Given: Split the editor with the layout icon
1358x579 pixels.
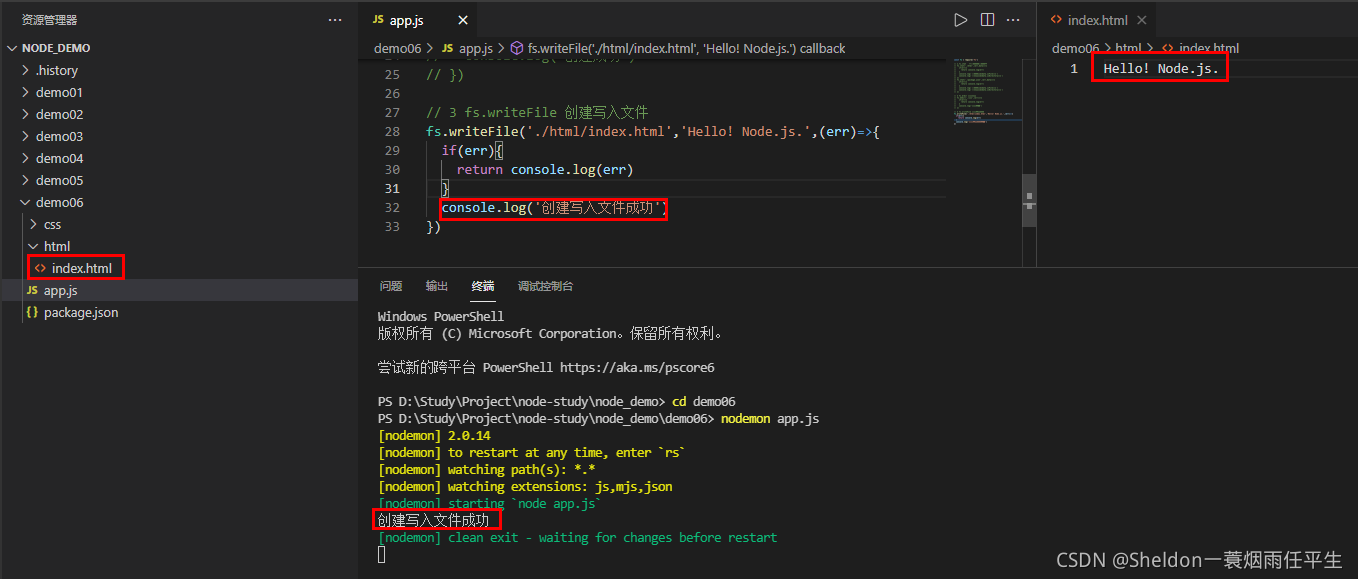Looking at the screenshot, I should (987, 20).
